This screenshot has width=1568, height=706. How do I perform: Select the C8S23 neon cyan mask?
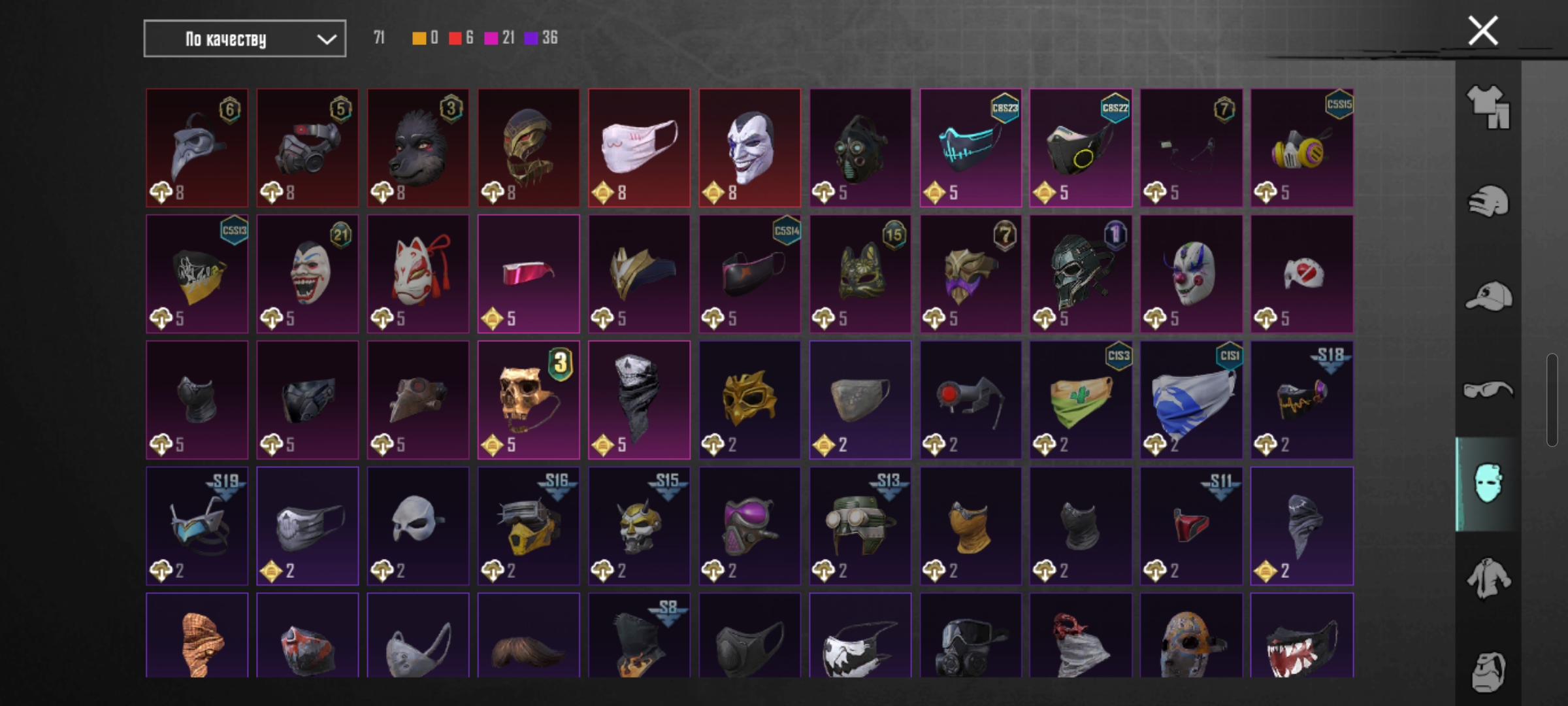971,148
